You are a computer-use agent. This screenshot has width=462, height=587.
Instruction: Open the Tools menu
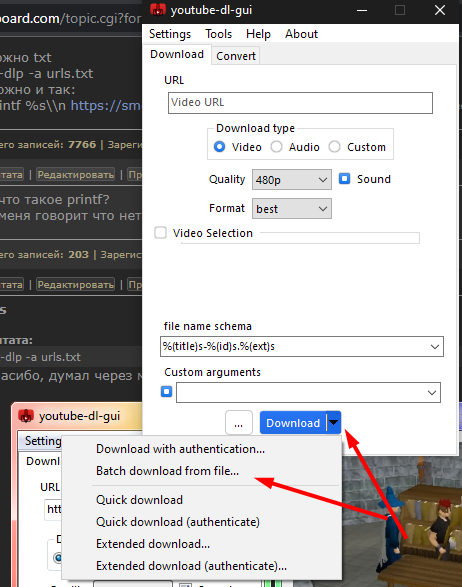[x=219, y=34]
